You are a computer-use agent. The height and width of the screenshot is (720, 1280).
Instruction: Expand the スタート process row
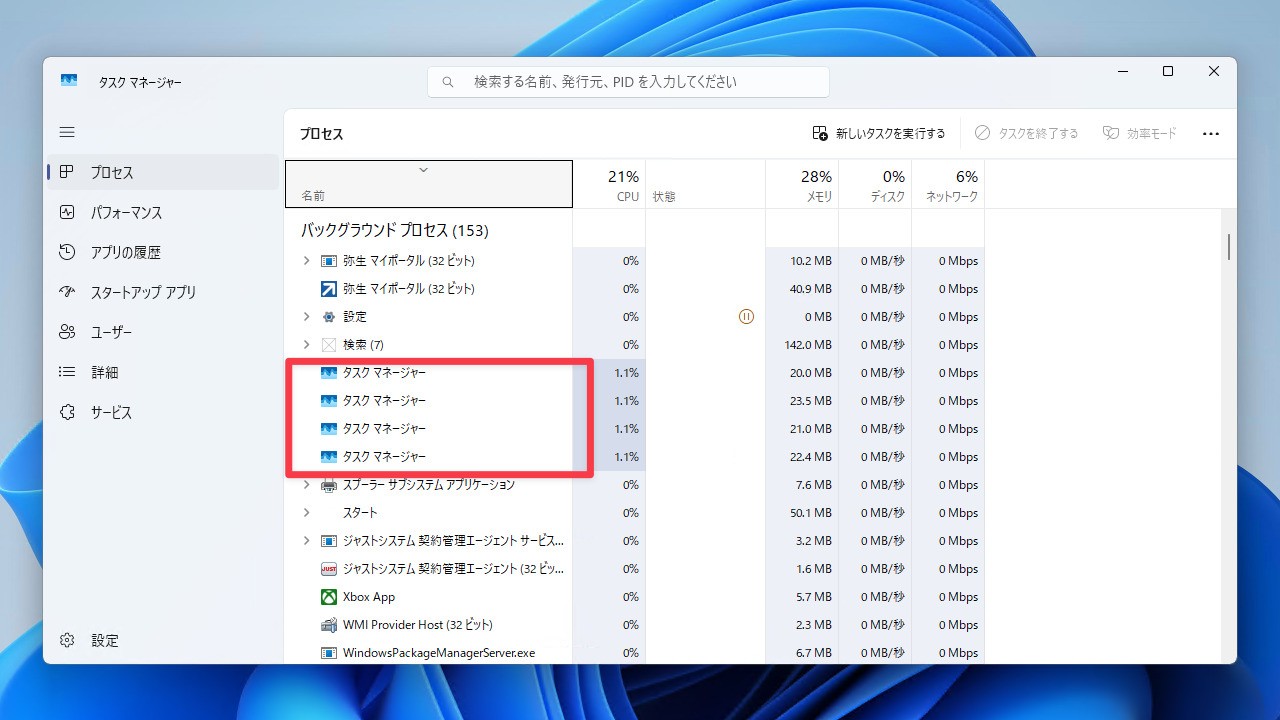[306, 513]
